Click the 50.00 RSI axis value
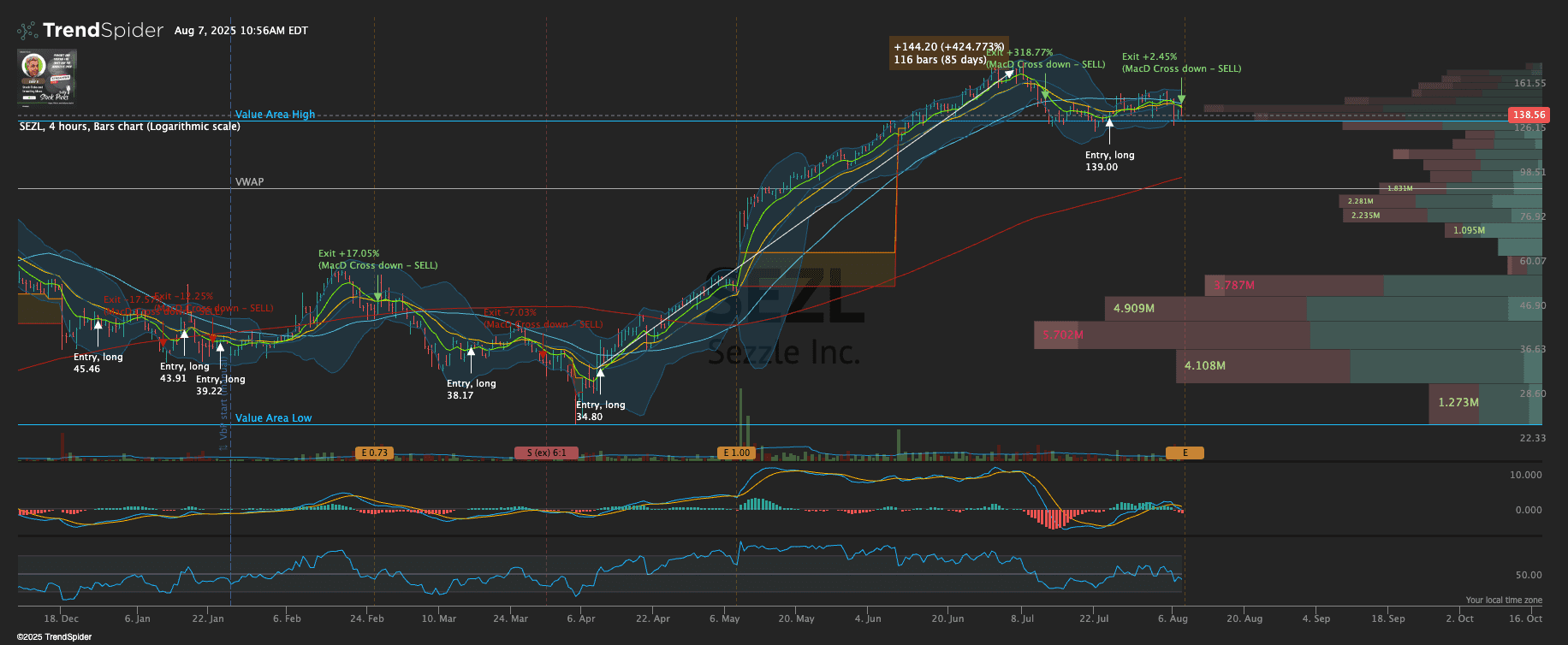Screen dimensions: 1568x645 [x=1529, y=575]
